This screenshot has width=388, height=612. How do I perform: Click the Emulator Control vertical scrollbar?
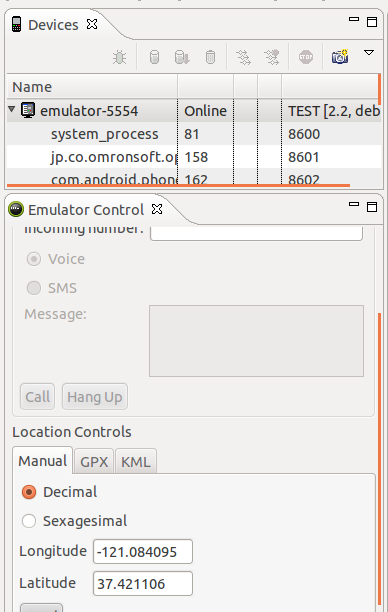(x=379, y=461)
